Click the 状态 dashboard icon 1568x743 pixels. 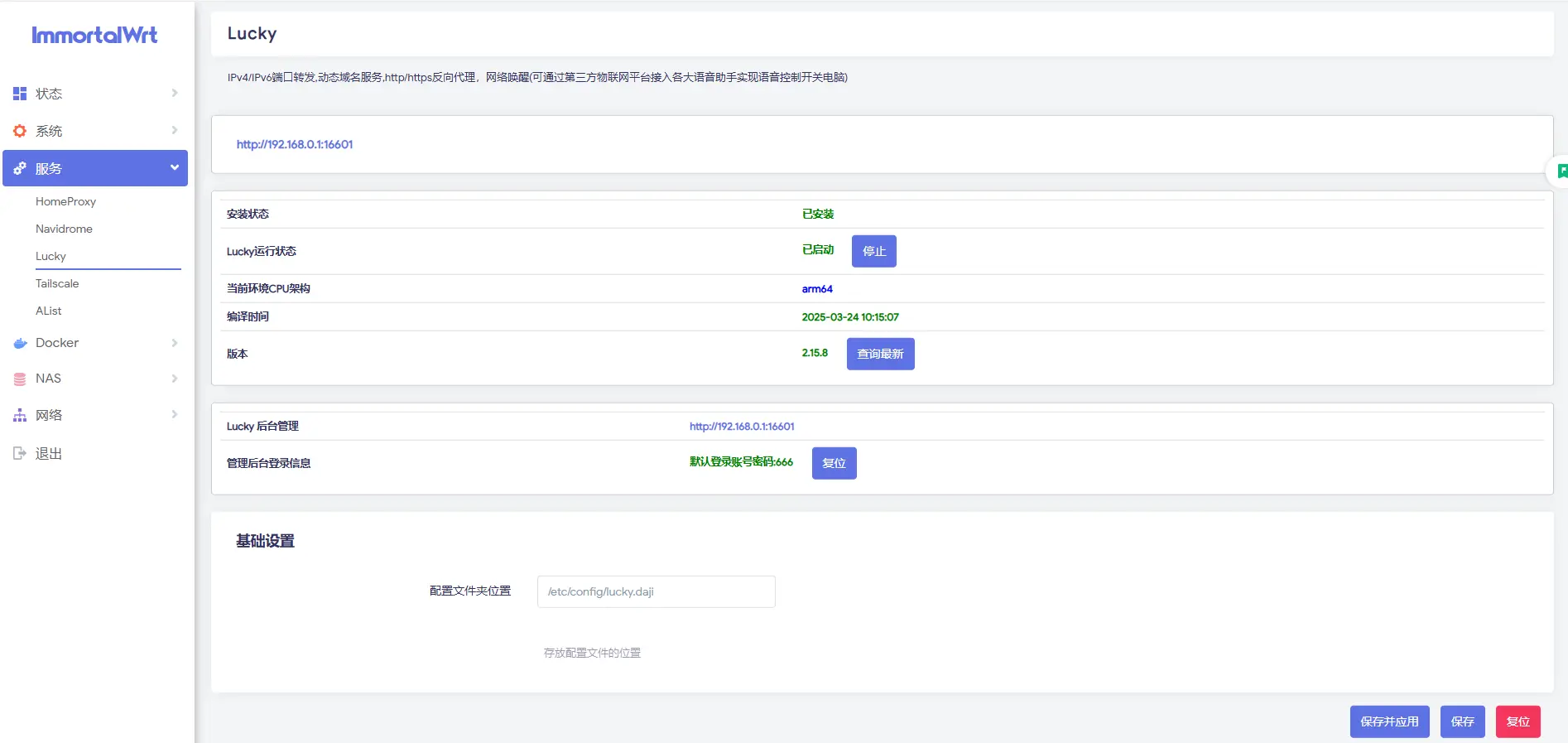[x=20, y=94]
